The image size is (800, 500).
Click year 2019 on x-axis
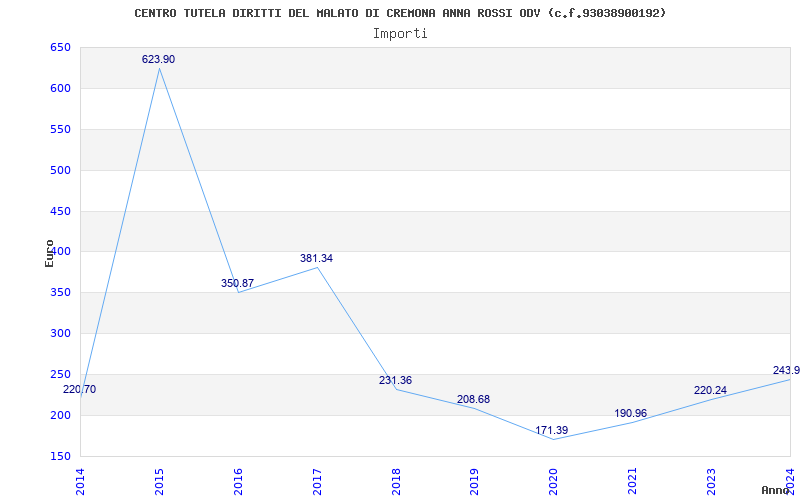coord(474,482)
